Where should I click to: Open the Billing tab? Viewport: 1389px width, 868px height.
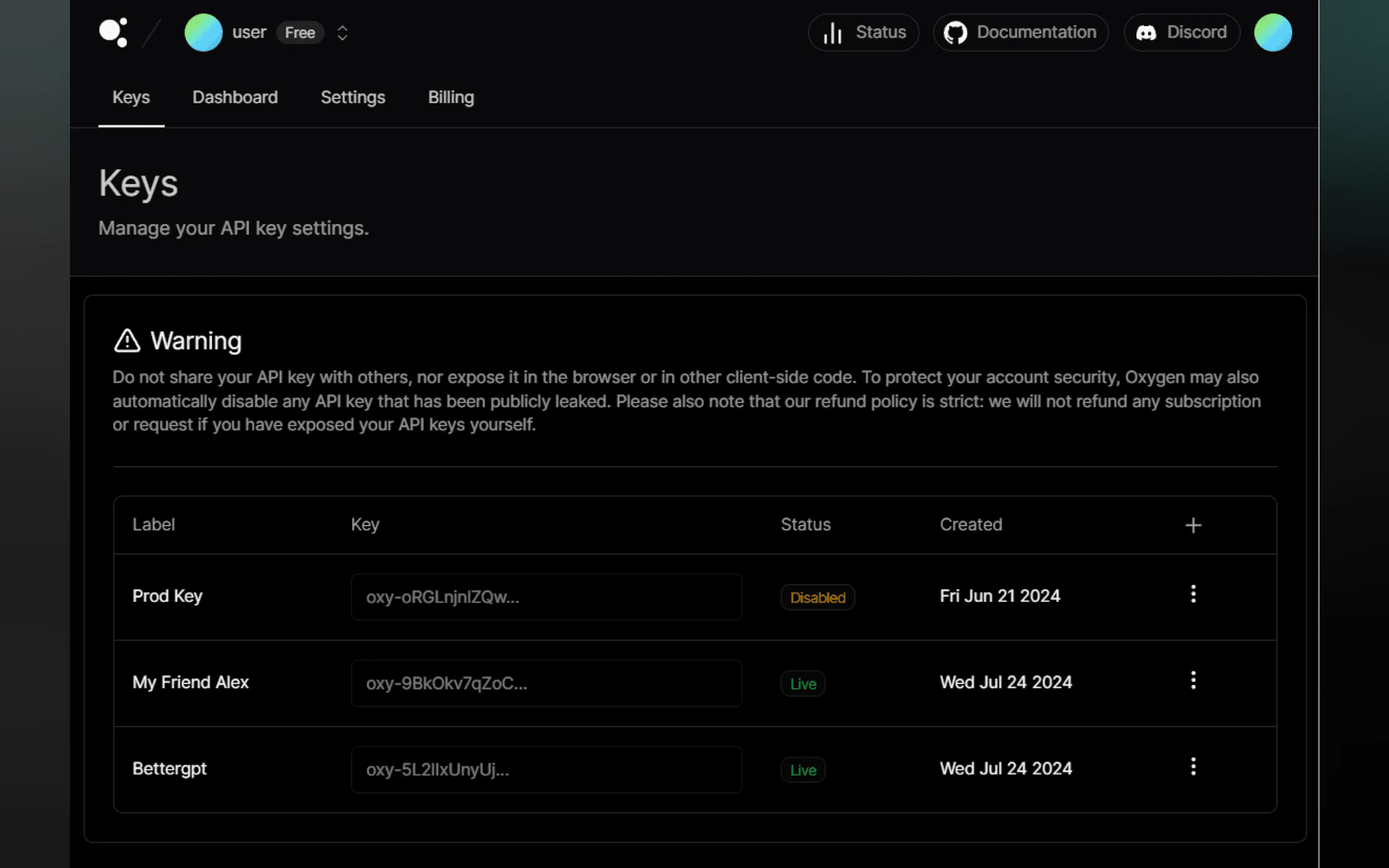[x=451, y=97]
